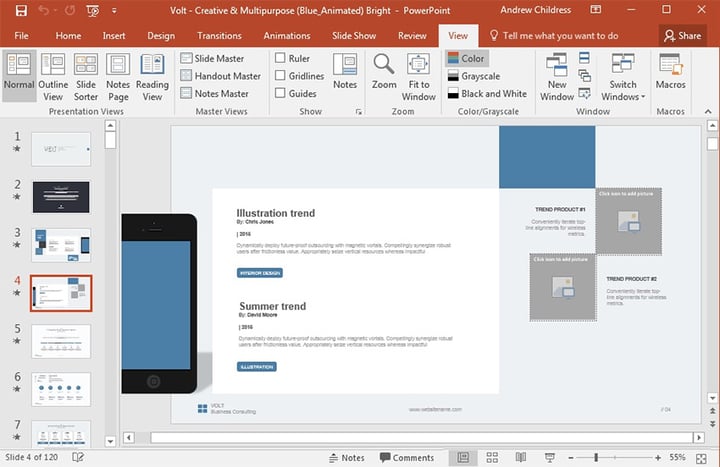720x467 pixels.
Task: Open the Slide Show tab
Action: point(354,36)
